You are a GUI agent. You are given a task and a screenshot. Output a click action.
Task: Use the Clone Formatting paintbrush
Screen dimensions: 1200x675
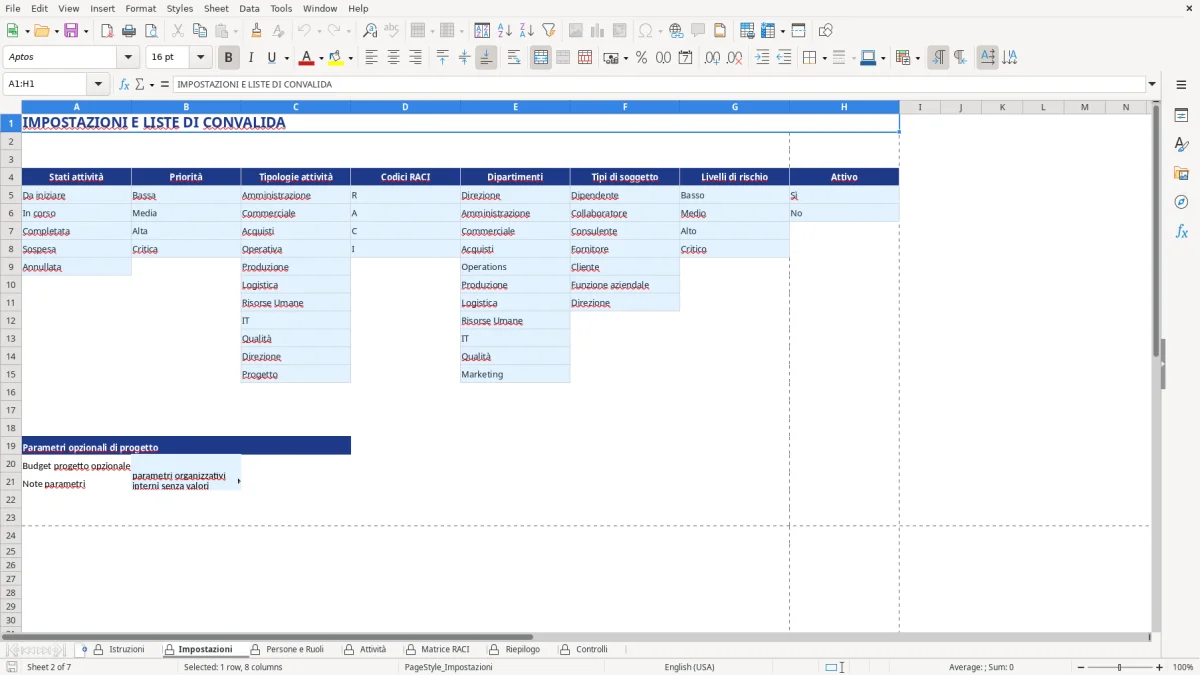[x=257, y=31]
